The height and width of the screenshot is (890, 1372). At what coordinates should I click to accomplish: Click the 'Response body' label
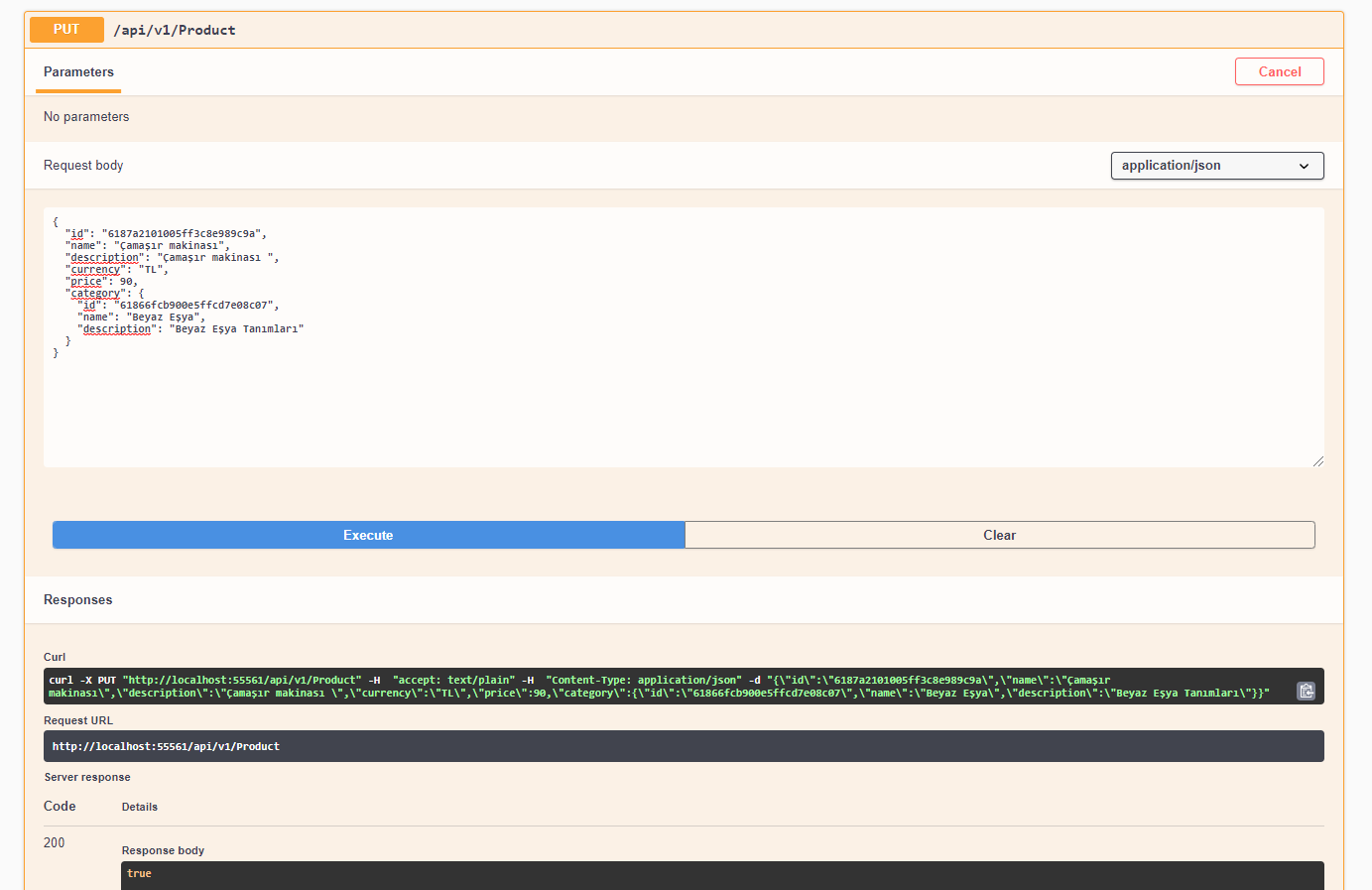163,850
